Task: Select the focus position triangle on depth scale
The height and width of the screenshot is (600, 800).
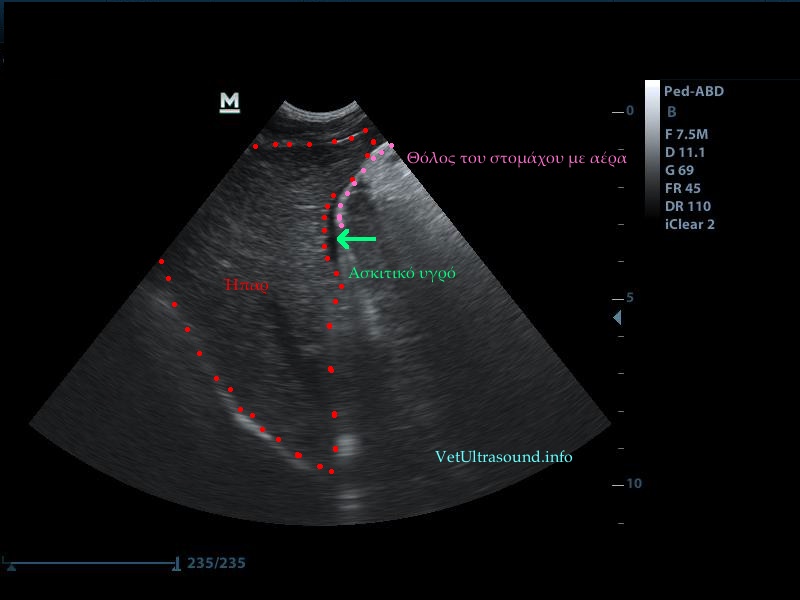Action: (x=617, y=317)
